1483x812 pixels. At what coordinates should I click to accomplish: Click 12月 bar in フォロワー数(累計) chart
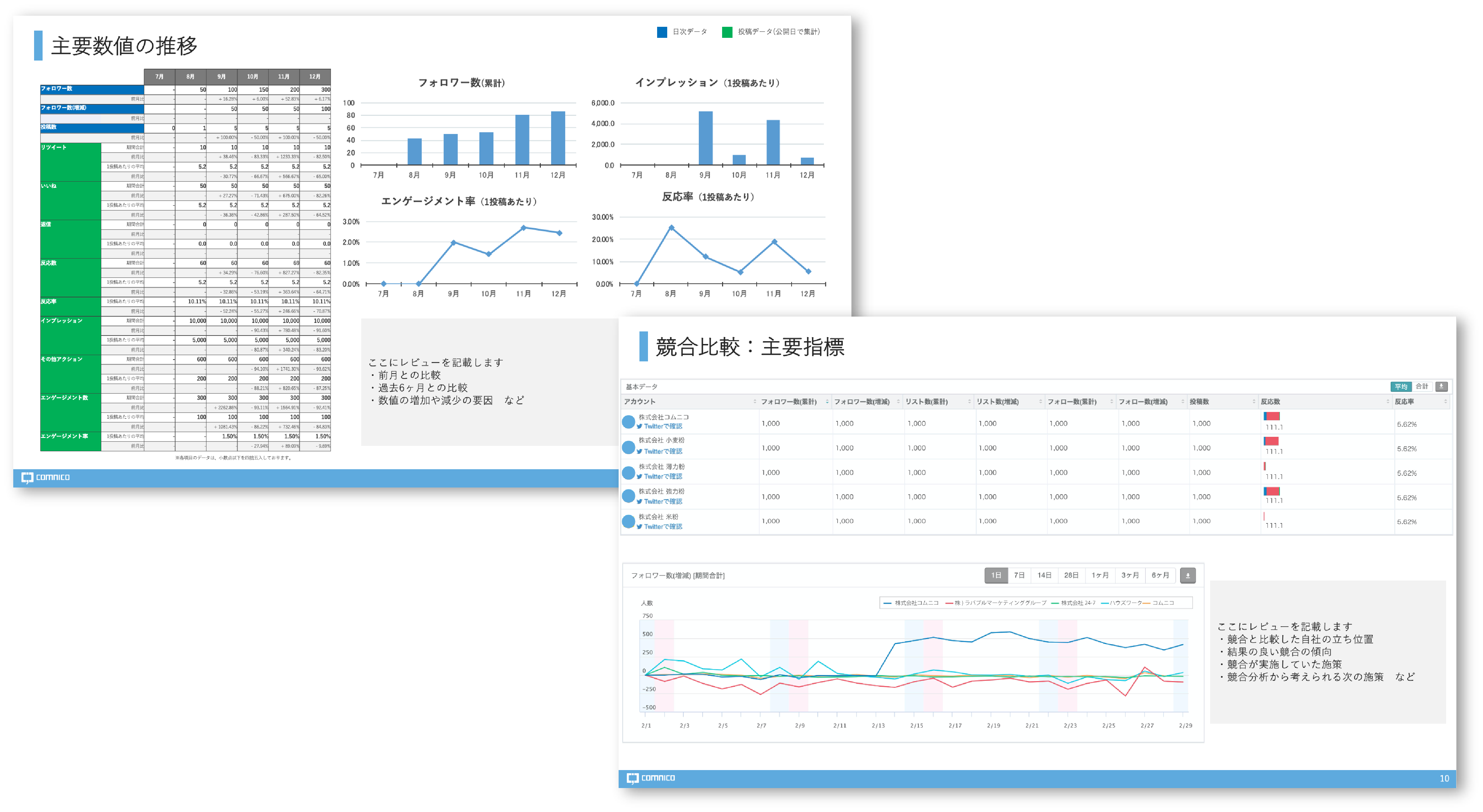[x=558, y=138]
